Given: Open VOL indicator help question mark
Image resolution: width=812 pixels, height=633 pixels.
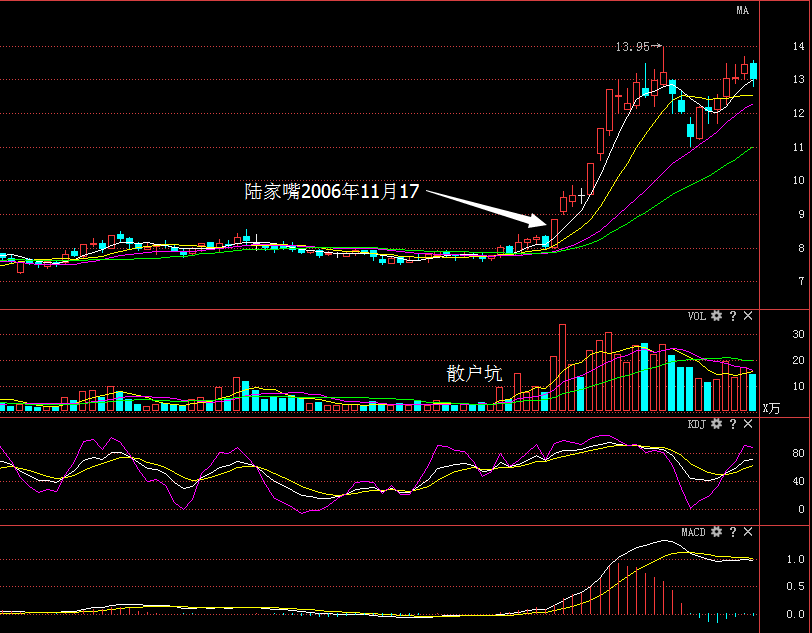Looking at the screenshot, I should coord(733,316).
